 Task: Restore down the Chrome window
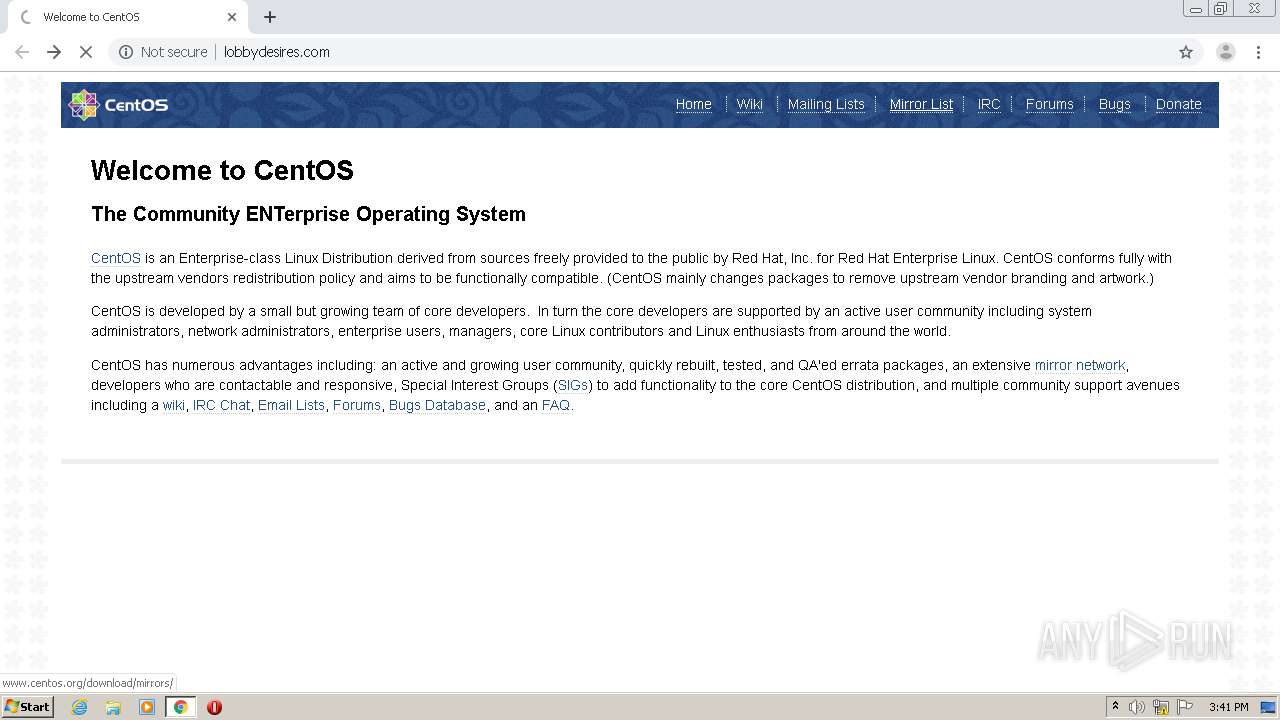pyautogui.click(x=1221, y=9)
